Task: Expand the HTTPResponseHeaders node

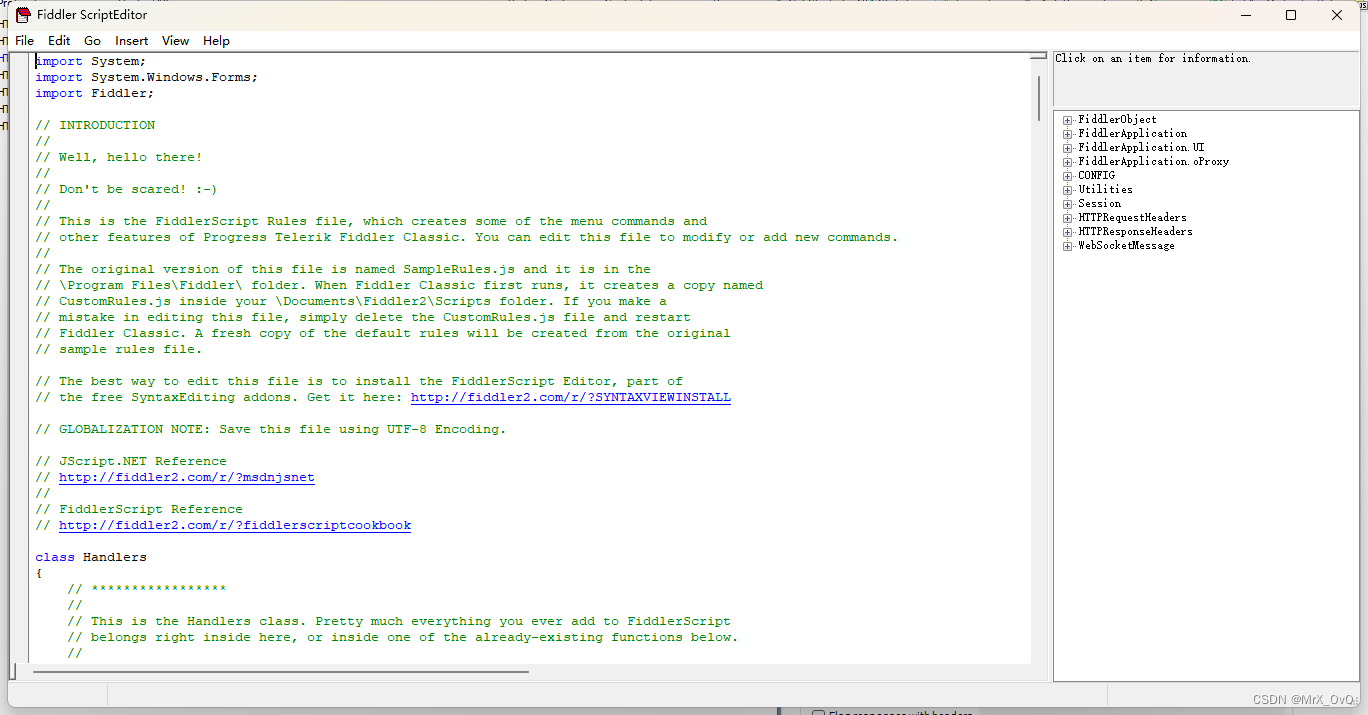Action: pyautogui.click(x=1068, y=232)
